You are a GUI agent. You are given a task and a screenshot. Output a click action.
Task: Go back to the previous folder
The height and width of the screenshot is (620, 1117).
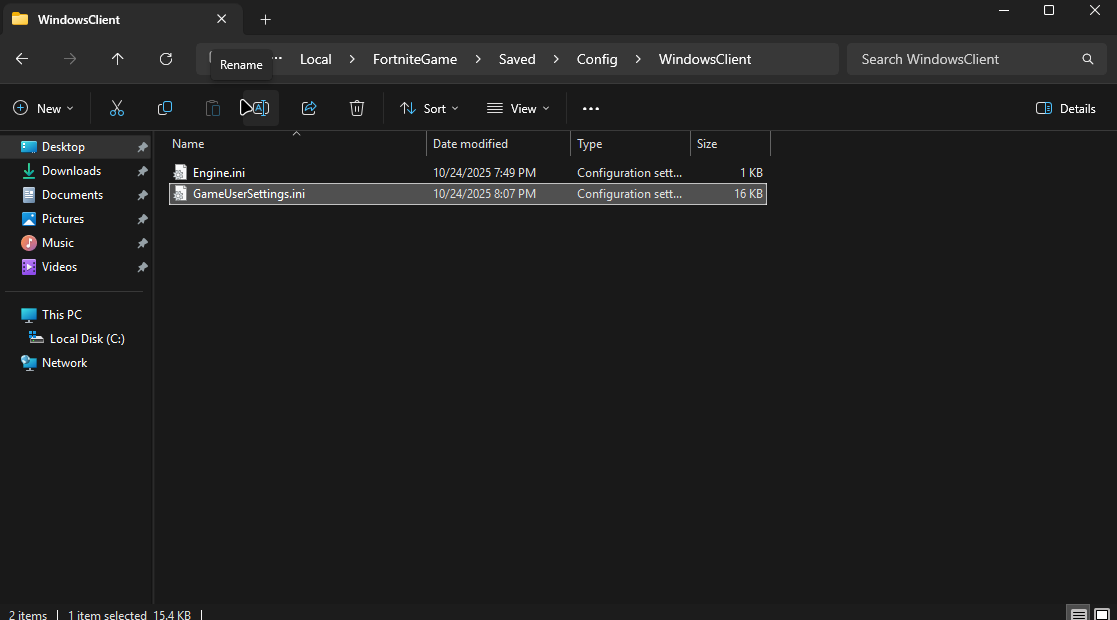click(21, 59)
